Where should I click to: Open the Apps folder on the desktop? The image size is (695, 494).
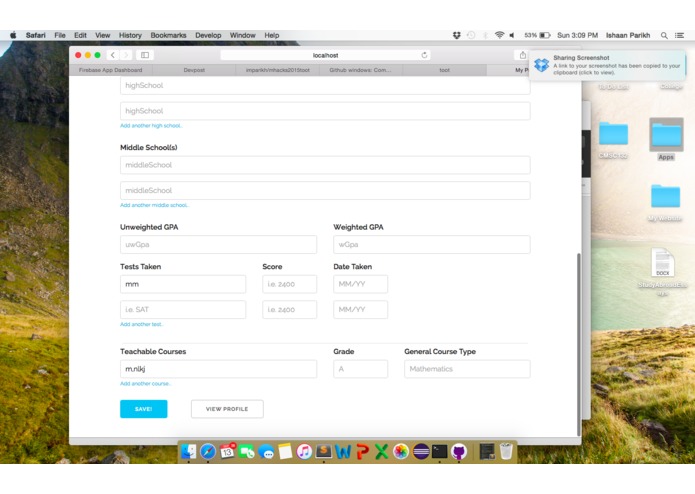click(666, 139)
